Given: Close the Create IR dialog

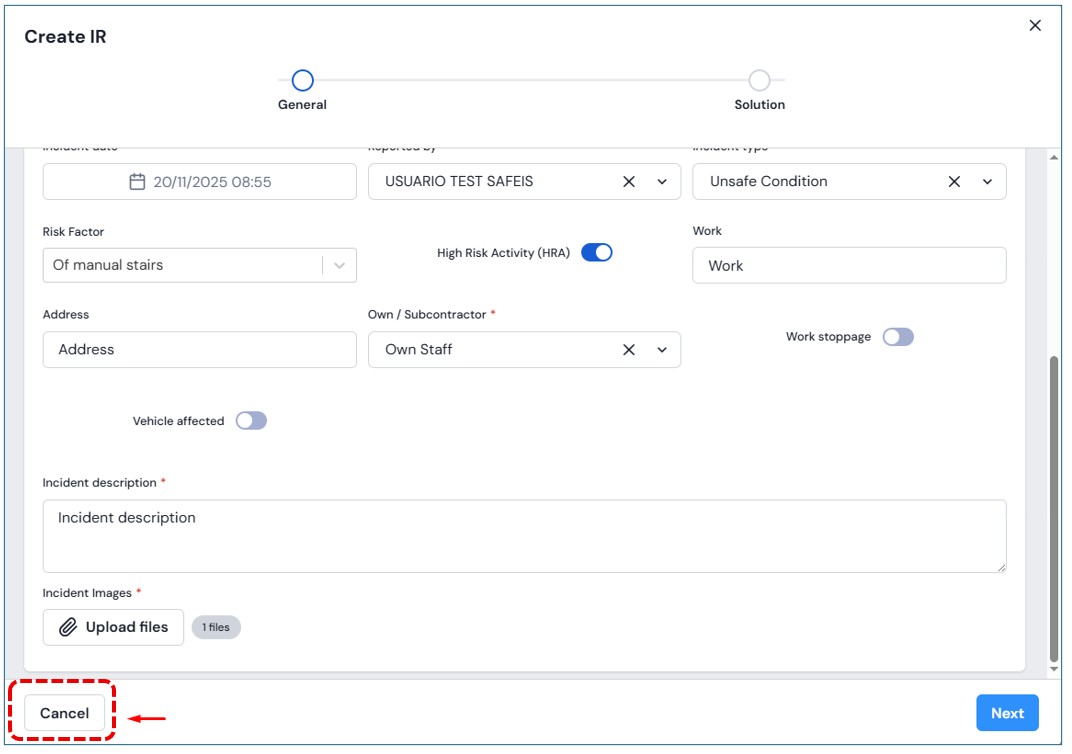Looking at the screenshot, I should coord(1035,26).
